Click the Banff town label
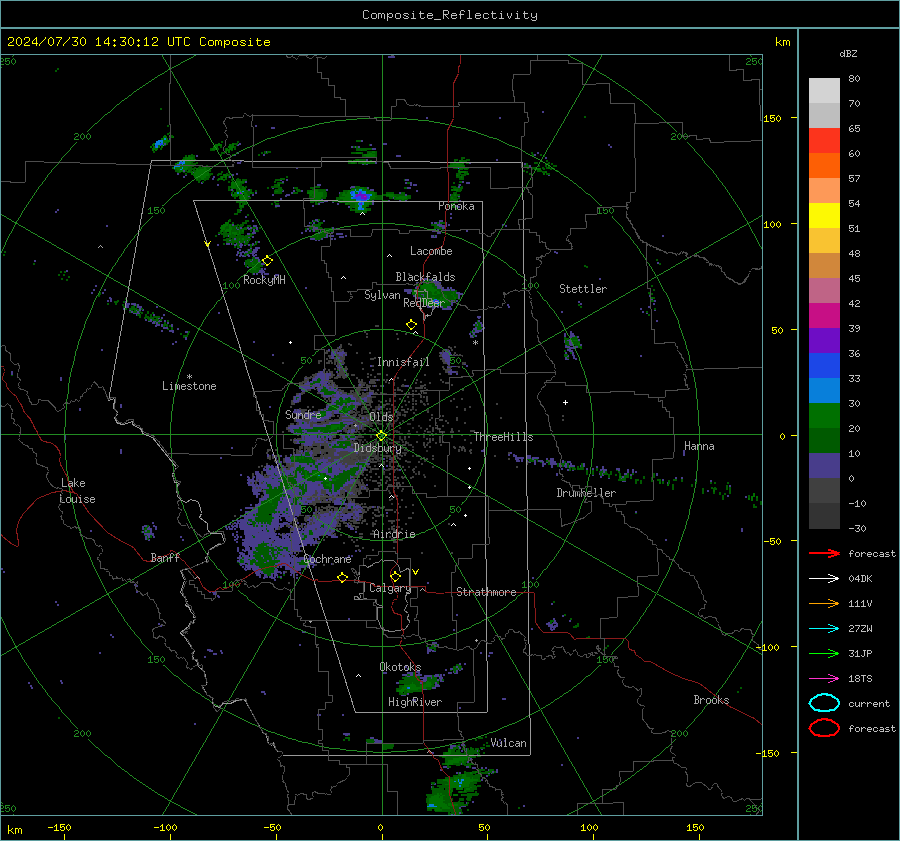Screen dimensions: 900x841 (x=165, y=557)
